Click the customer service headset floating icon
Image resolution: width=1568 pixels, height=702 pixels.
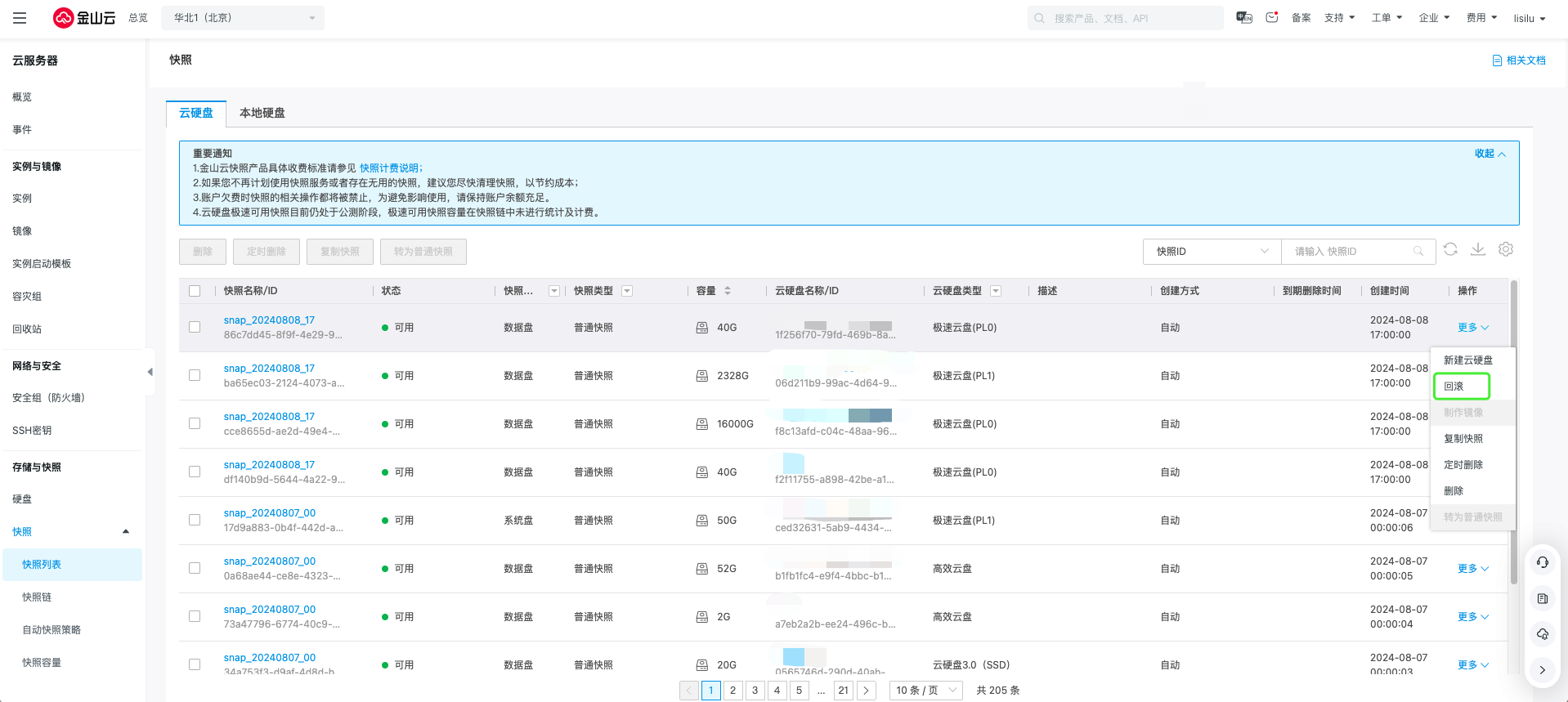coord(1542,562)
